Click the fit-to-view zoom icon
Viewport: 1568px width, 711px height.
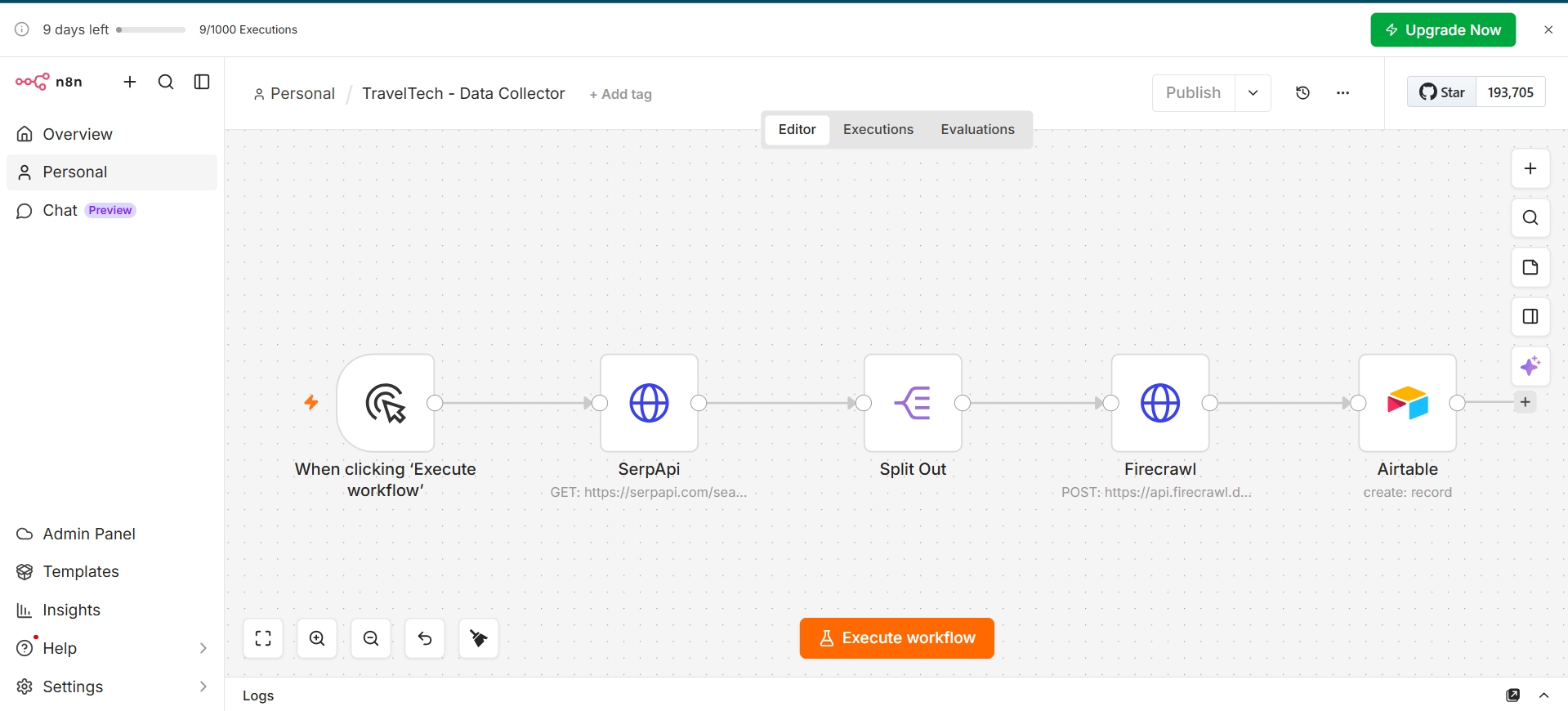263,638
